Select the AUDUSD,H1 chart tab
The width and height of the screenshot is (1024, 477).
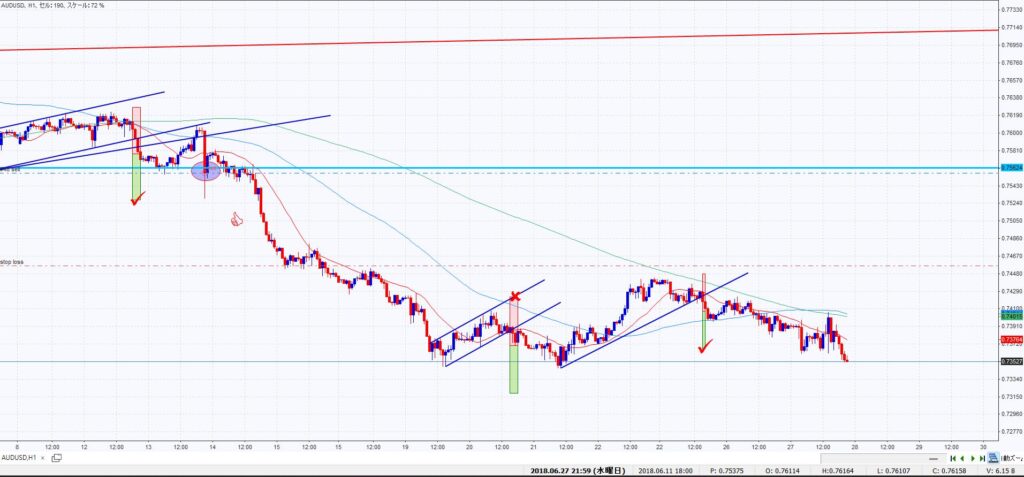(19, 458)
